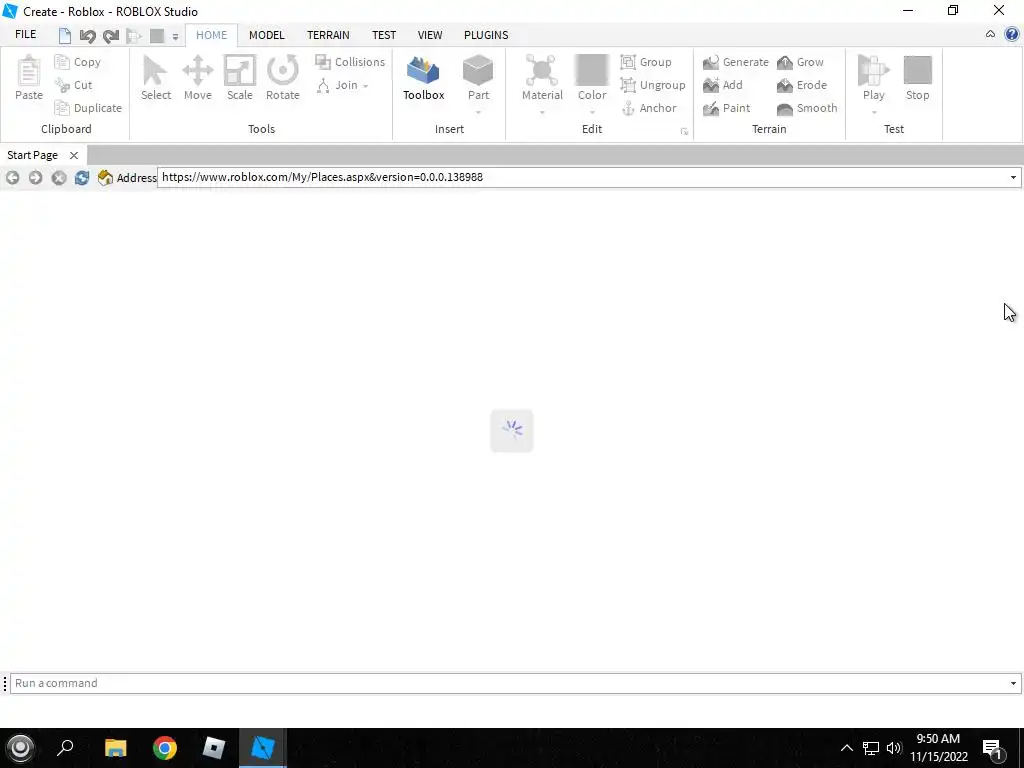Insert a Part with the cube icon
The image size is (1024, 768).
(x=478, y=72)
